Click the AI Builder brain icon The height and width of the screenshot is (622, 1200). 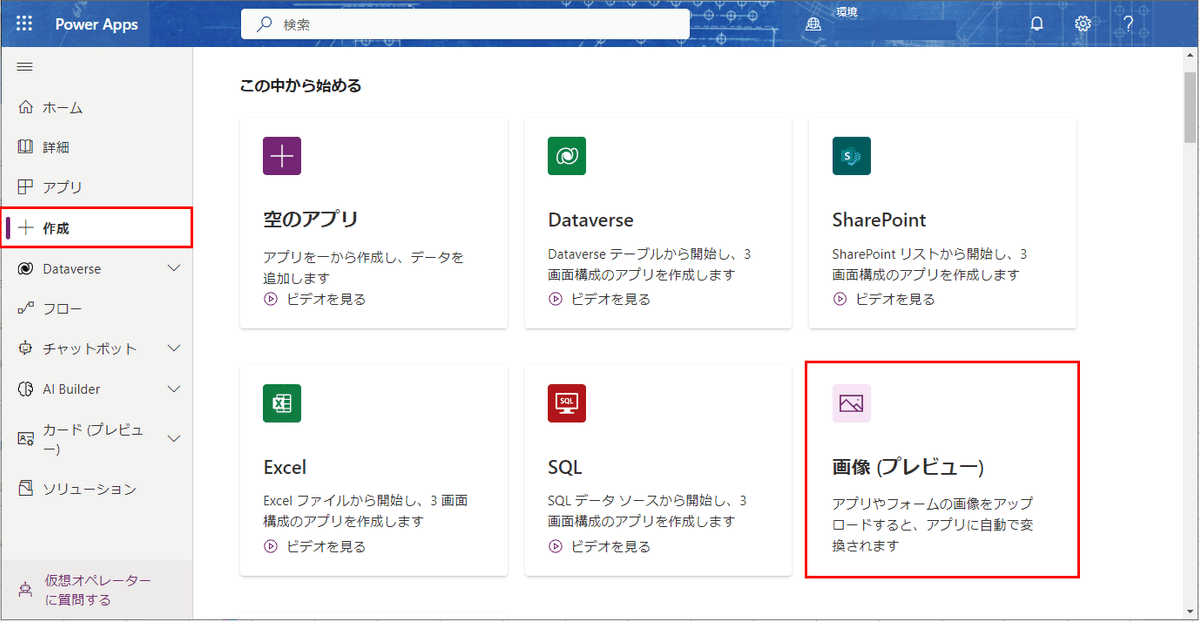coord(26,389)
